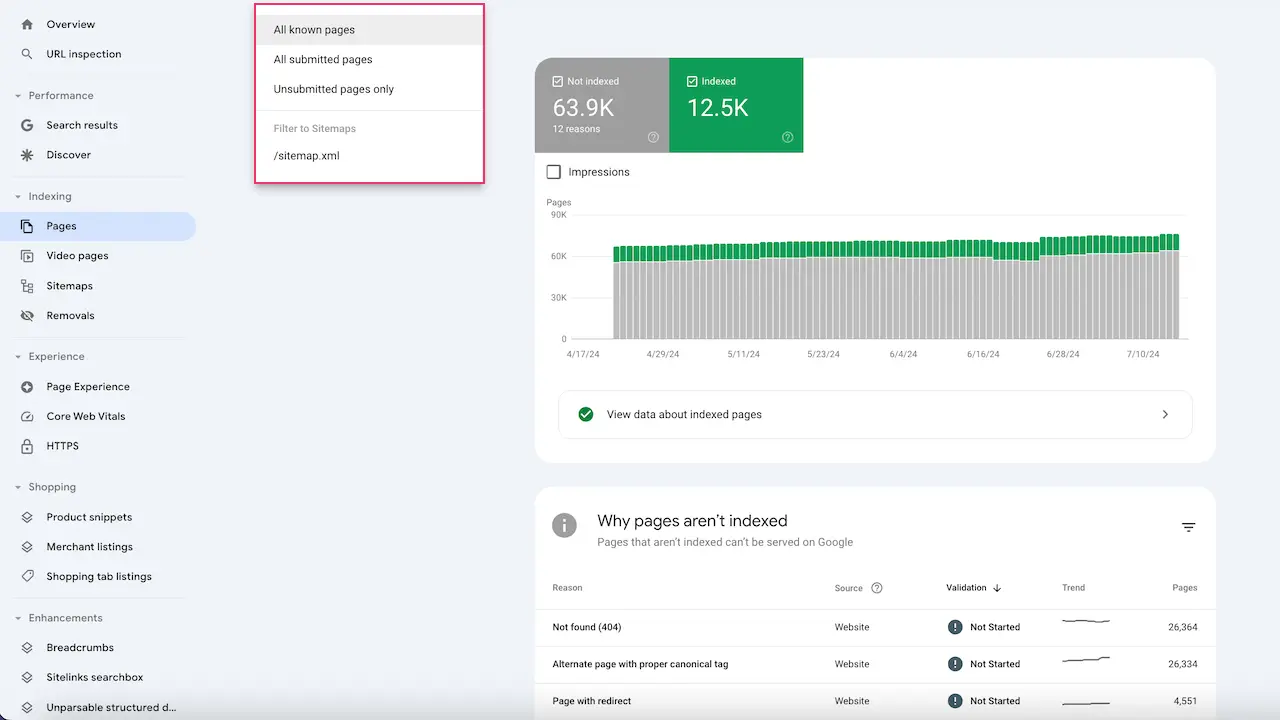Open the Video pages report
The image size is (1280, 720).
77,256
